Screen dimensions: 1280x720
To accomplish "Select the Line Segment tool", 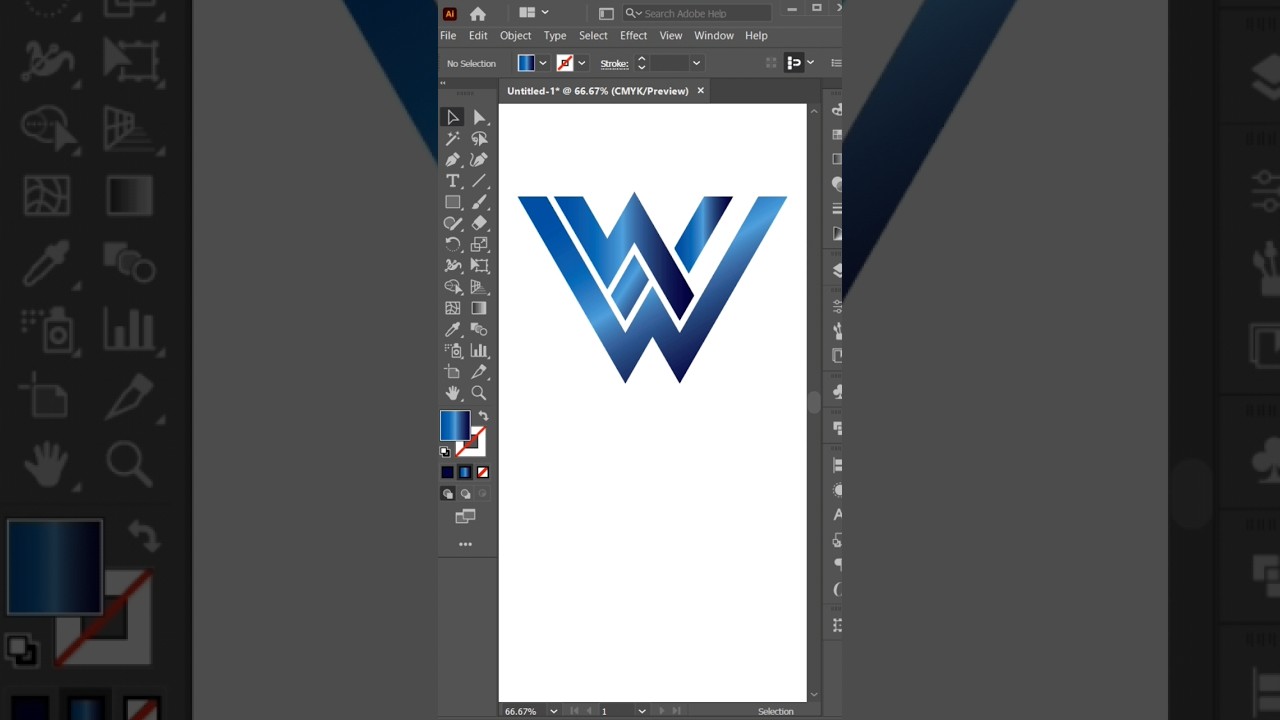I will (479, 181).
